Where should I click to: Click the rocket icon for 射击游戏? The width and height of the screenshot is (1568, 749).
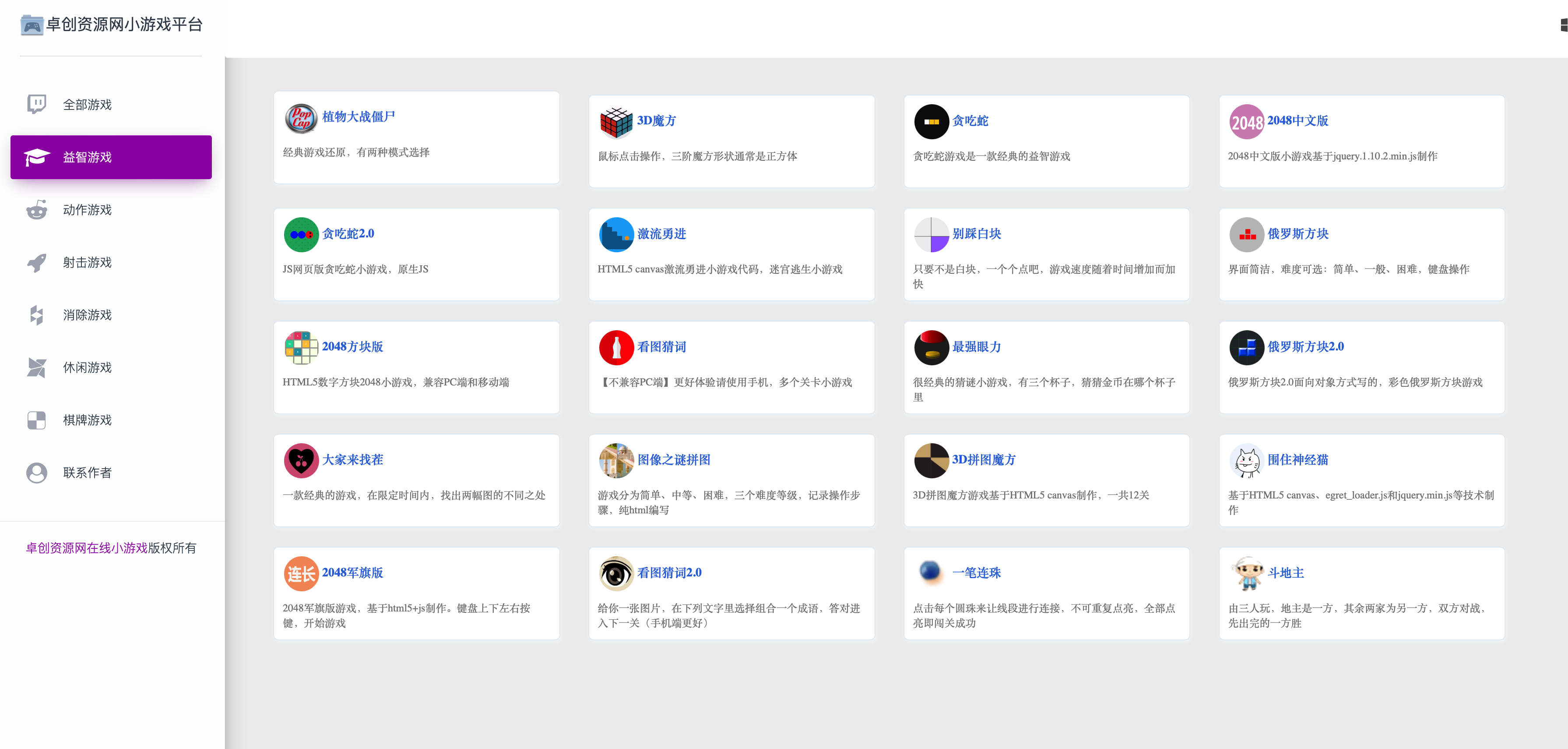(36, 262)
